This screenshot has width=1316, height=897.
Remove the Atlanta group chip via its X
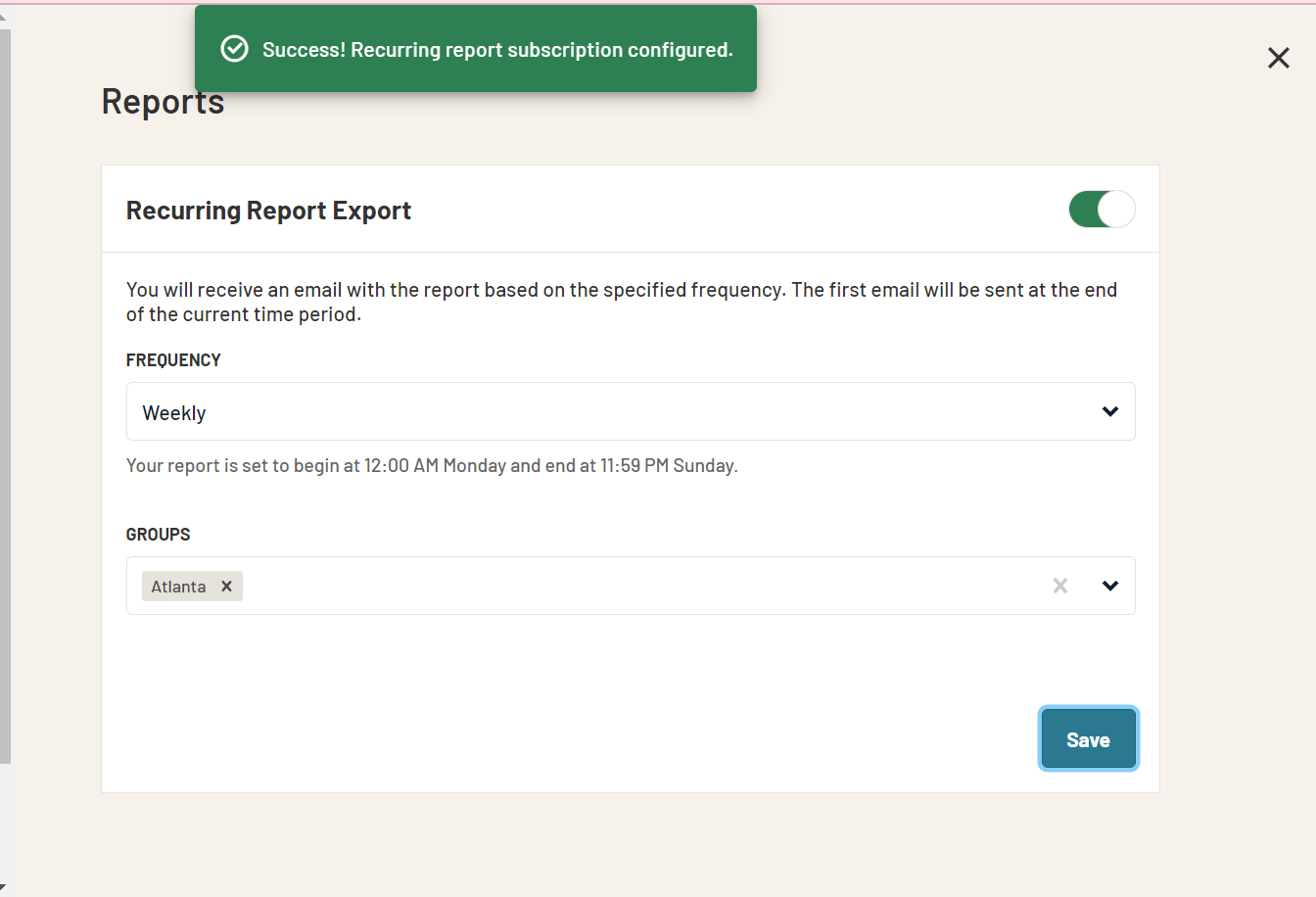(226, 586)
